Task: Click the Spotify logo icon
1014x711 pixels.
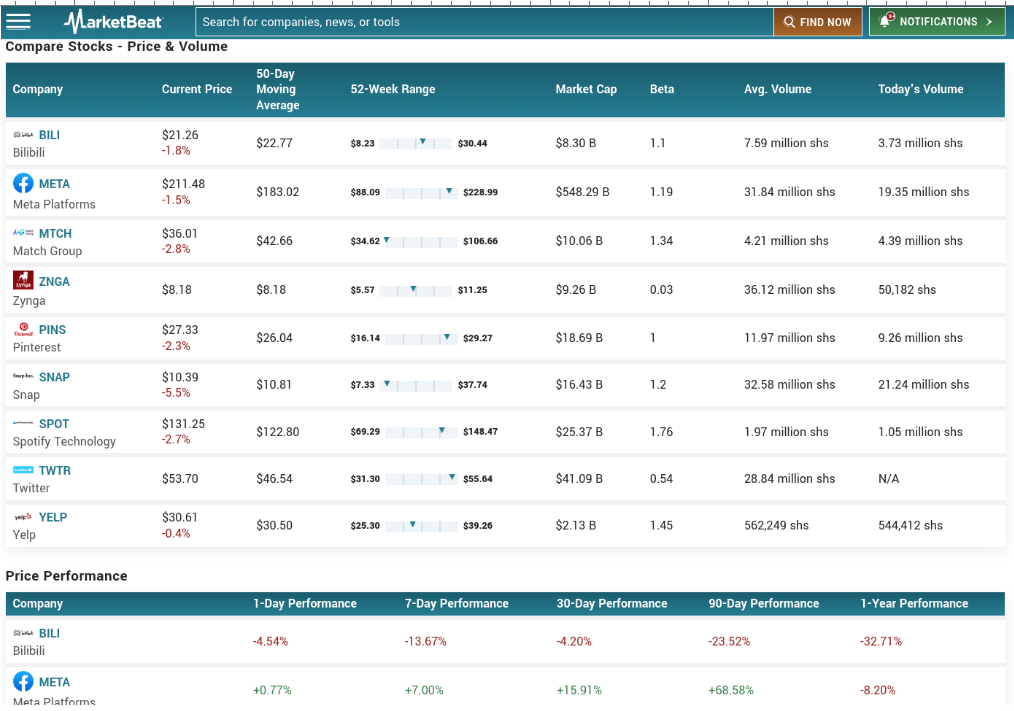Action: click(23, 423)
